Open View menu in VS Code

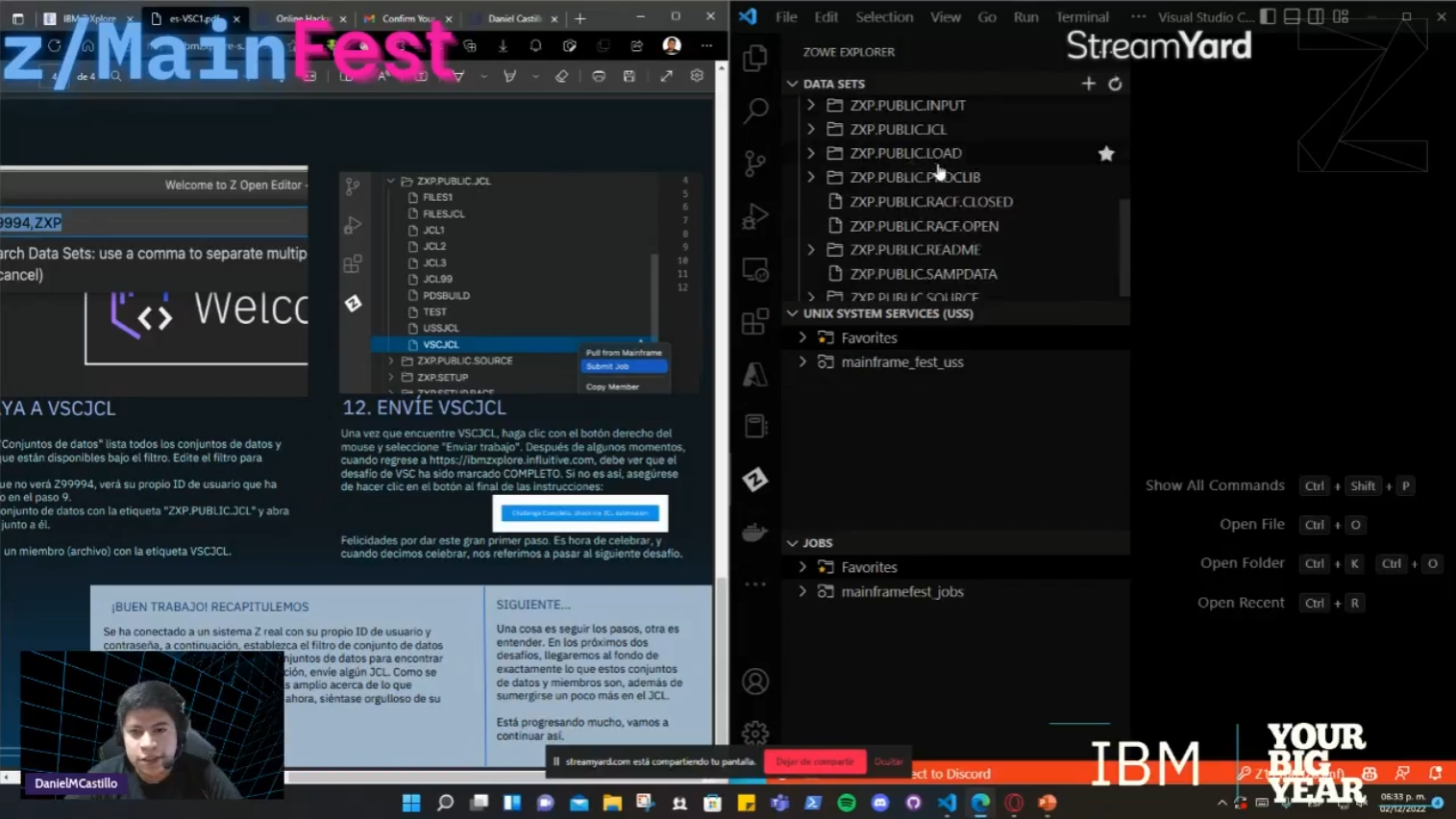click(945, 16)
